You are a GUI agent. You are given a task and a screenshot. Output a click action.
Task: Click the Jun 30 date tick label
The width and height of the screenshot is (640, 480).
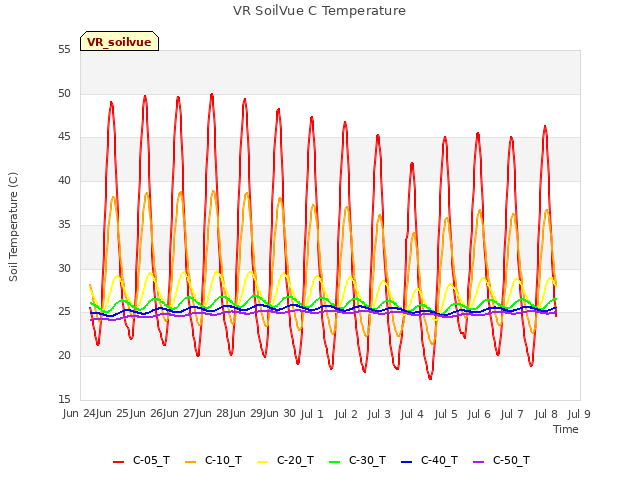(x=279, y=414)
